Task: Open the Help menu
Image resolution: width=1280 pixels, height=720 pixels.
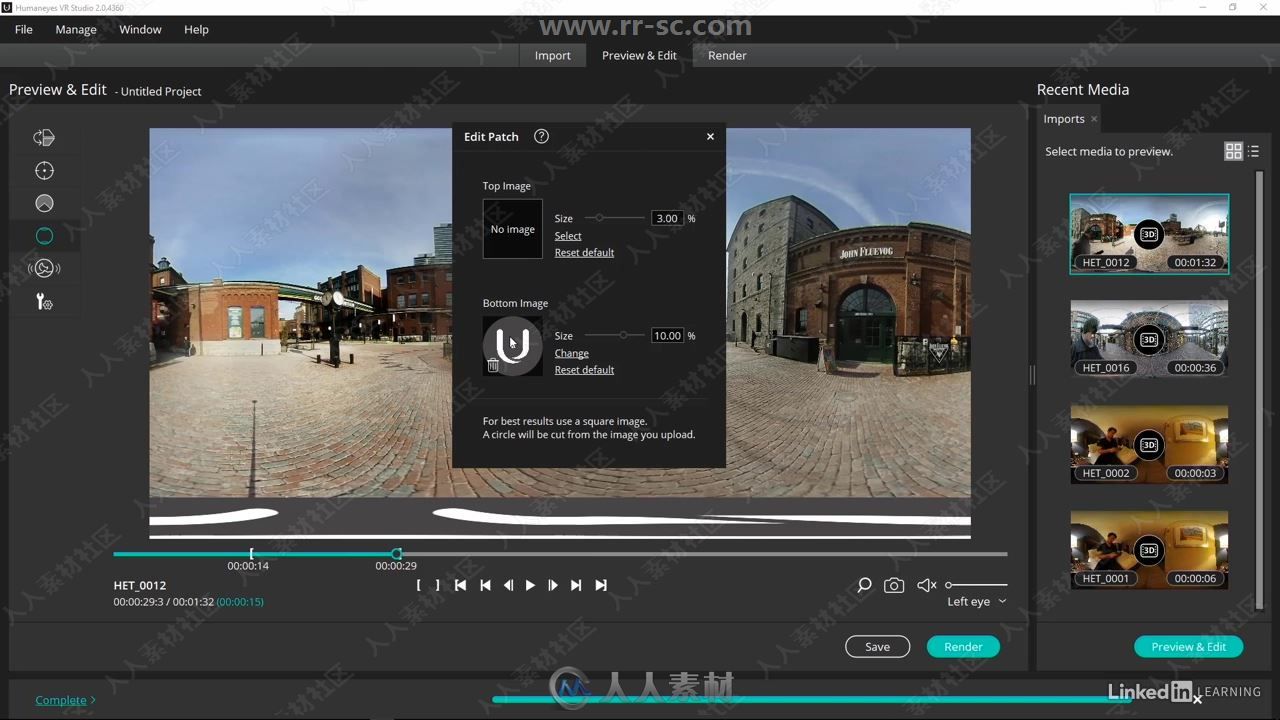Action: point(196,29)
